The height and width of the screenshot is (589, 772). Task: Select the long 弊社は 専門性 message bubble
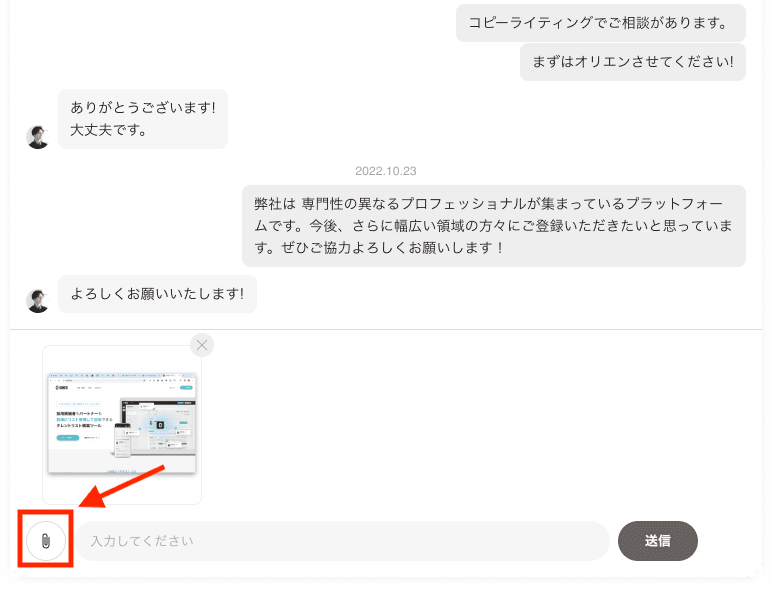click(494, 225)
